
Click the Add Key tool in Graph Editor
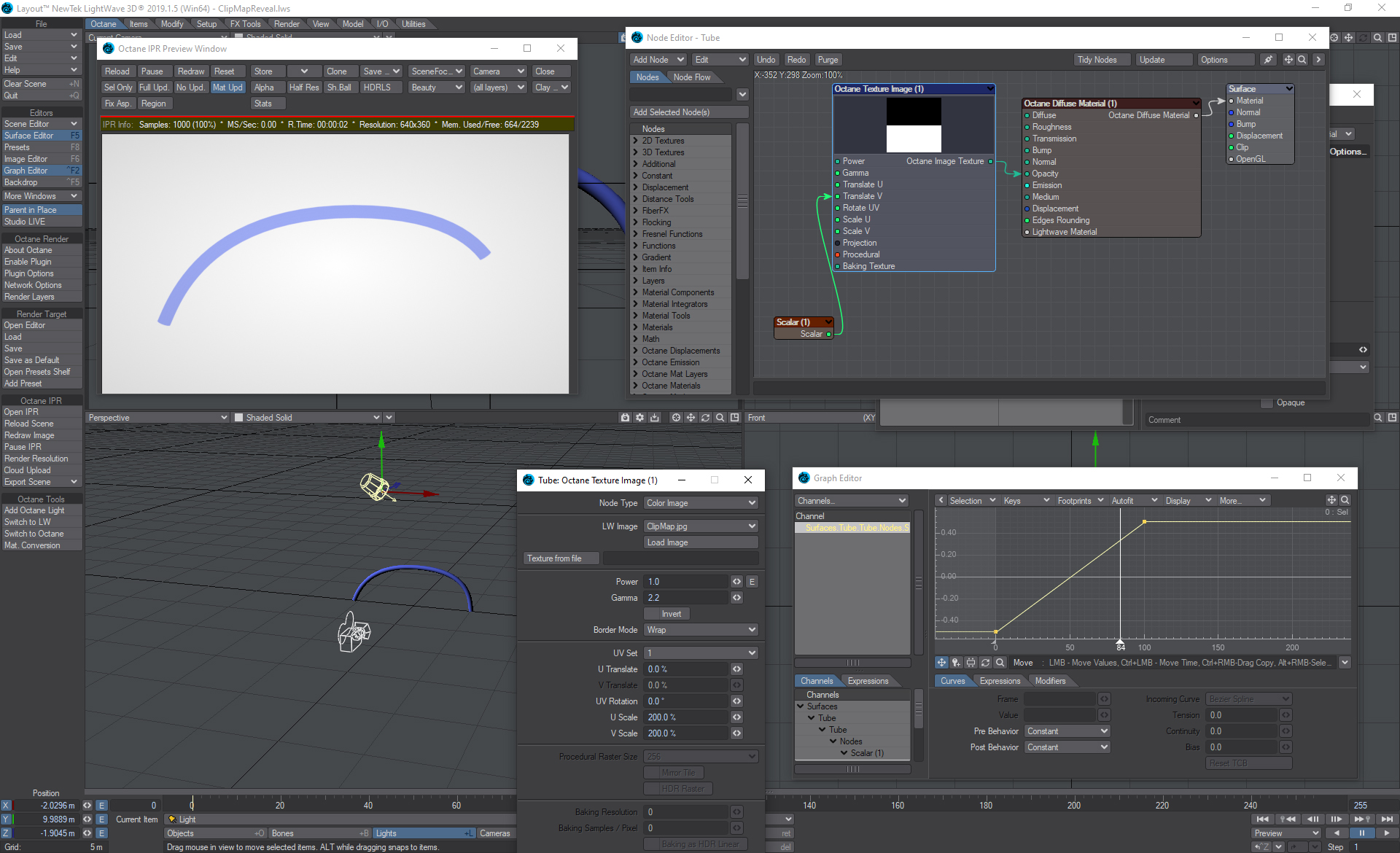[956, 663]
